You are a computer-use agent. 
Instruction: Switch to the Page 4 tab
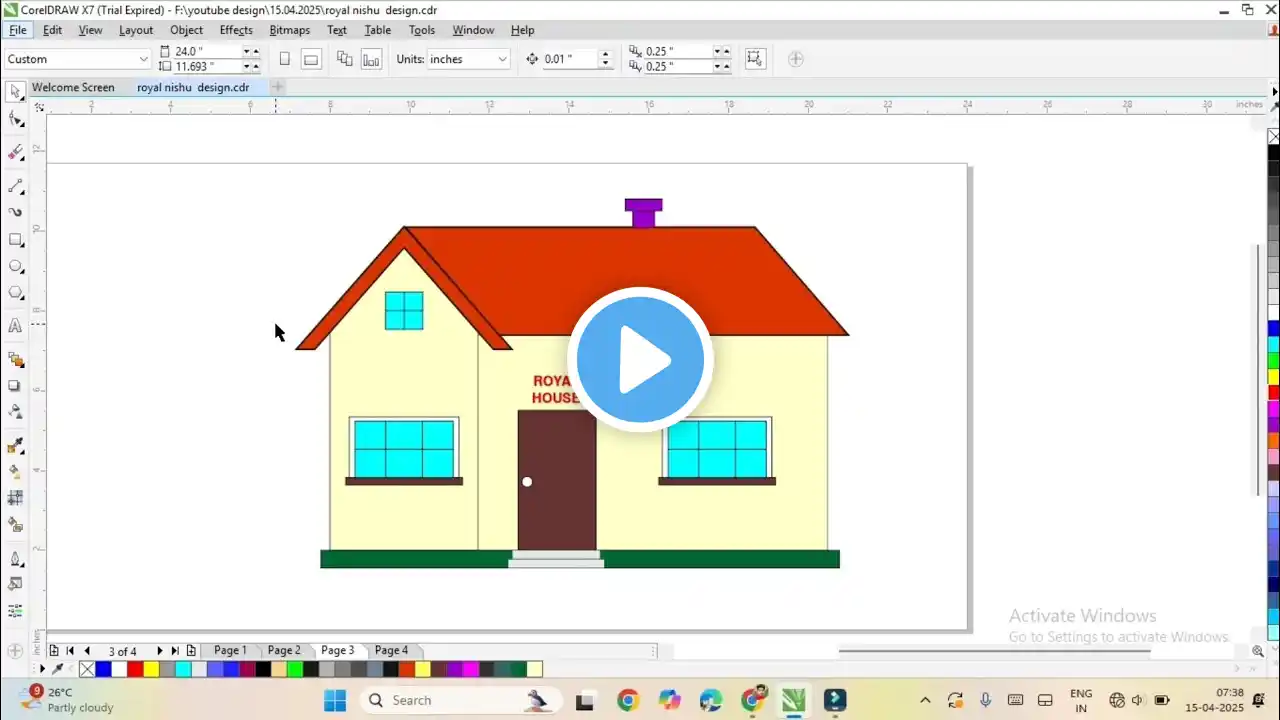[391, 650]
